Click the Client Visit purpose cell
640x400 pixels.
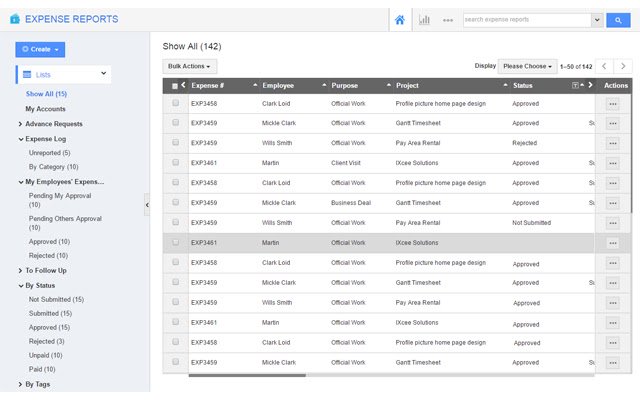pyautogui.click(x=346, y=163)
